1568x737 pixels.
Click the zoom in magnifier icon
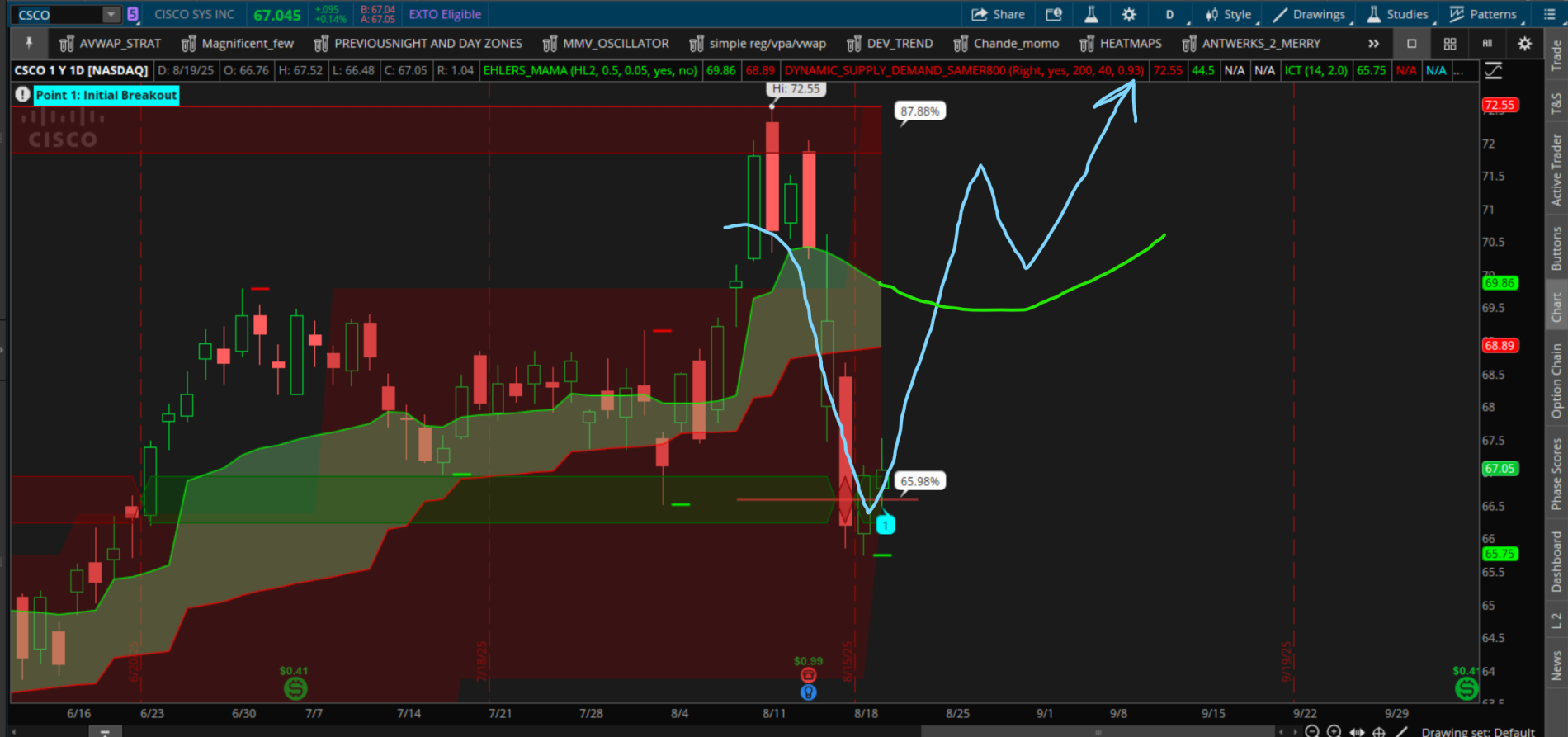[1334, 731]
